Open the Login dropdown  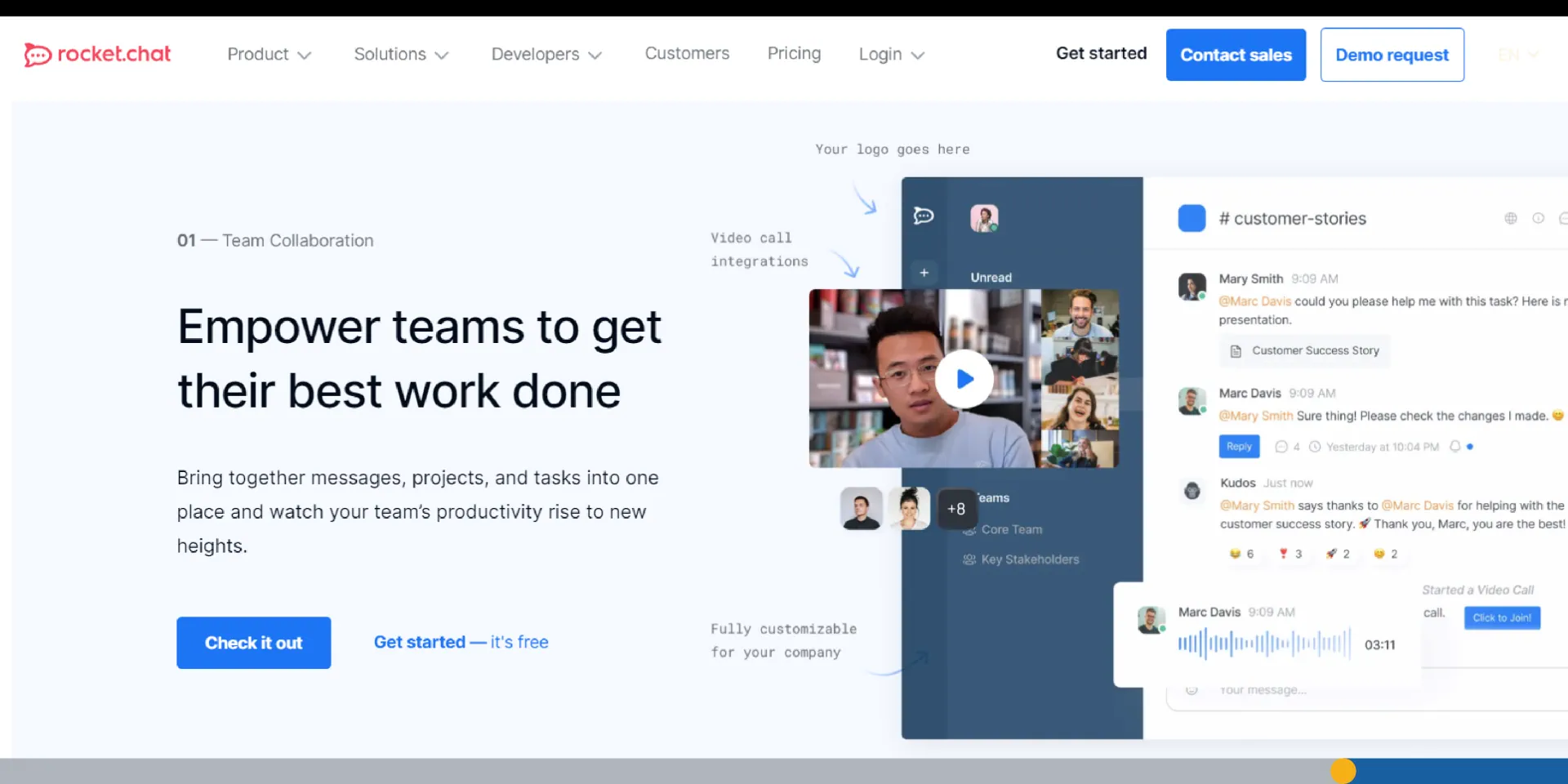point(891,55)
